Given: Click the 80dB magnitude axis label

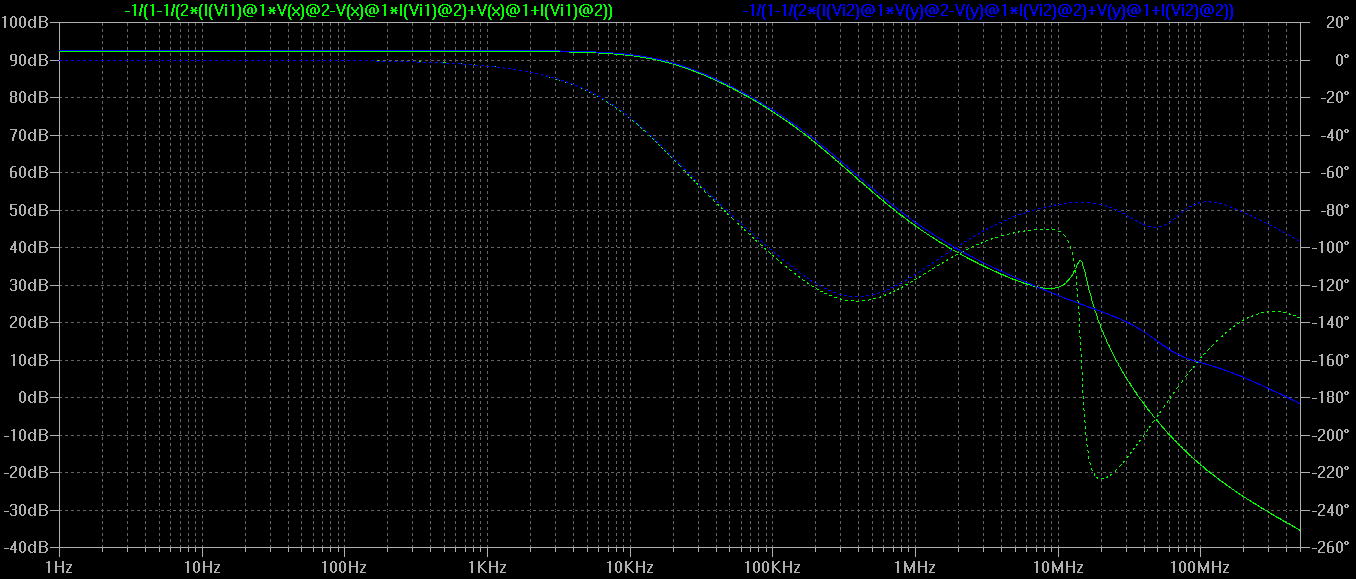Looking at the screenshot, I should (x=30, y=97).
